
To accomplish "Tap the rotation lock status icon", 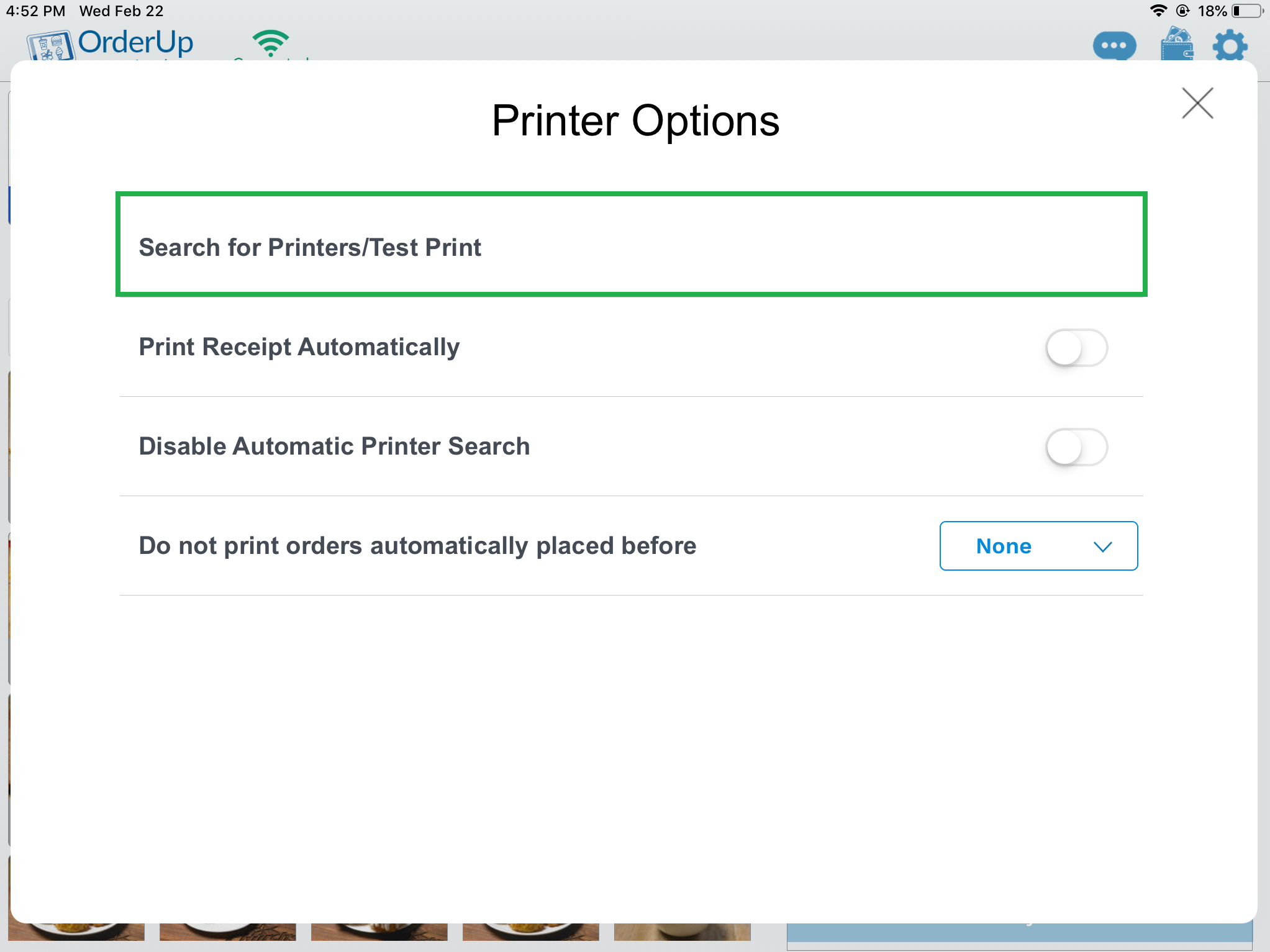I will click(1182, 11).
